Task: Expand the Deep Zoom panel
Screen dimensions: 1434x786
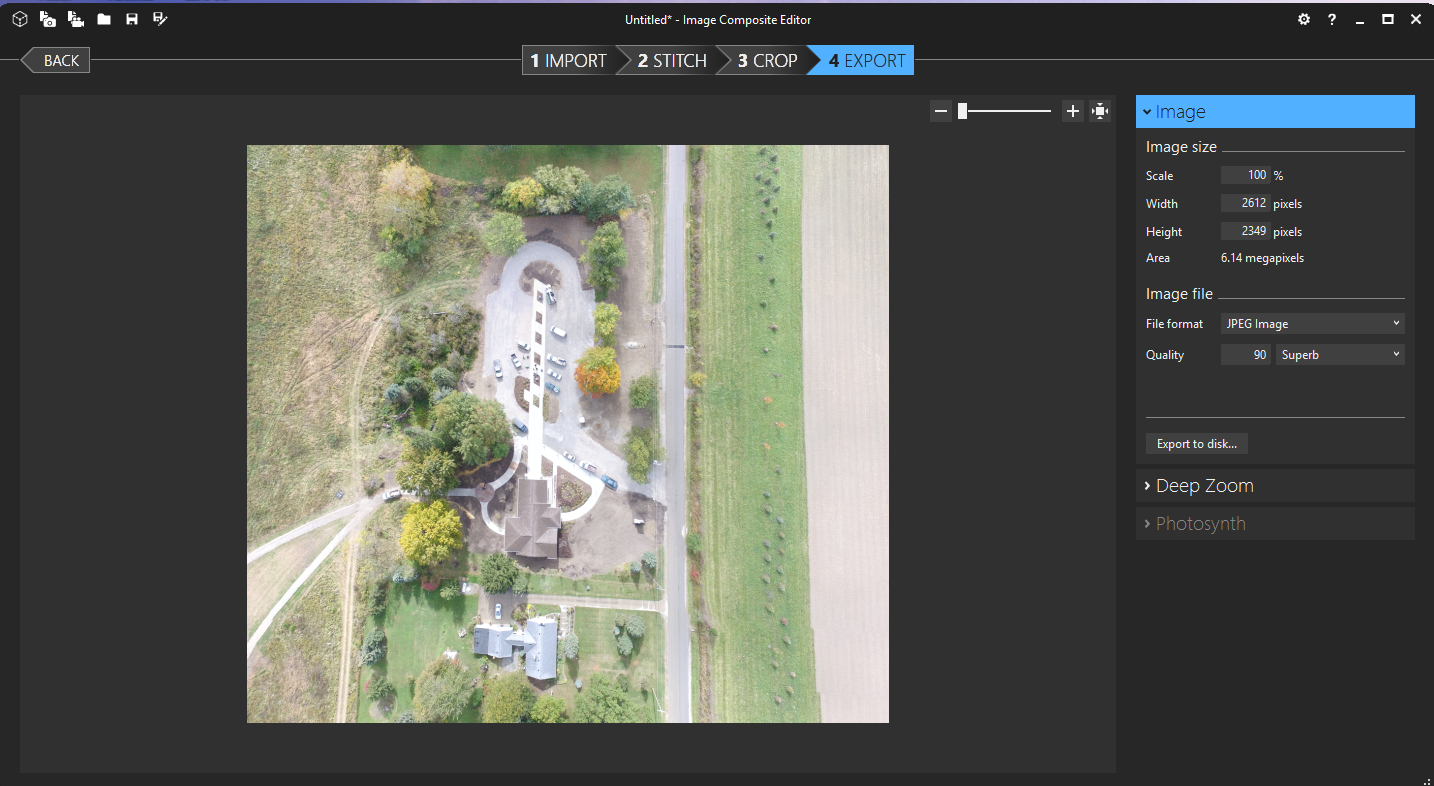Action: click(1204, 485)
